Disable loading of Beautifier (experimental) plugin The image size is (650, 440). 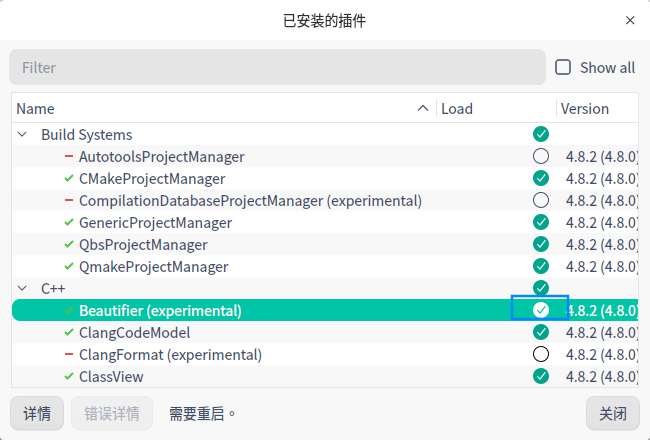[x=541, y=310]
